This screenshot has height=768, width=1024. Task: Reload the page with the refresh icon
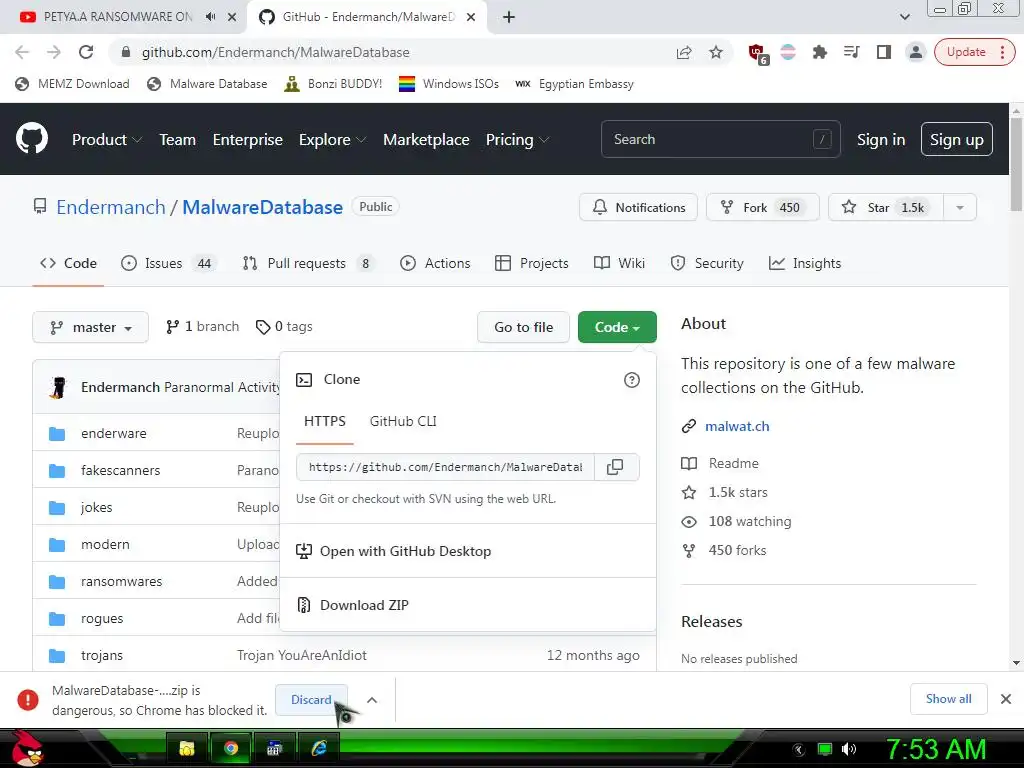coord(86,52)
